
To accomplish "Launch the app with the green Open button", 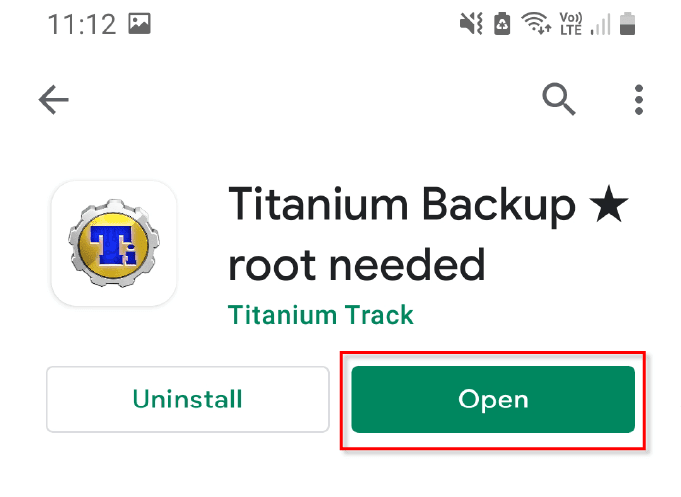I will coord(493,399).
